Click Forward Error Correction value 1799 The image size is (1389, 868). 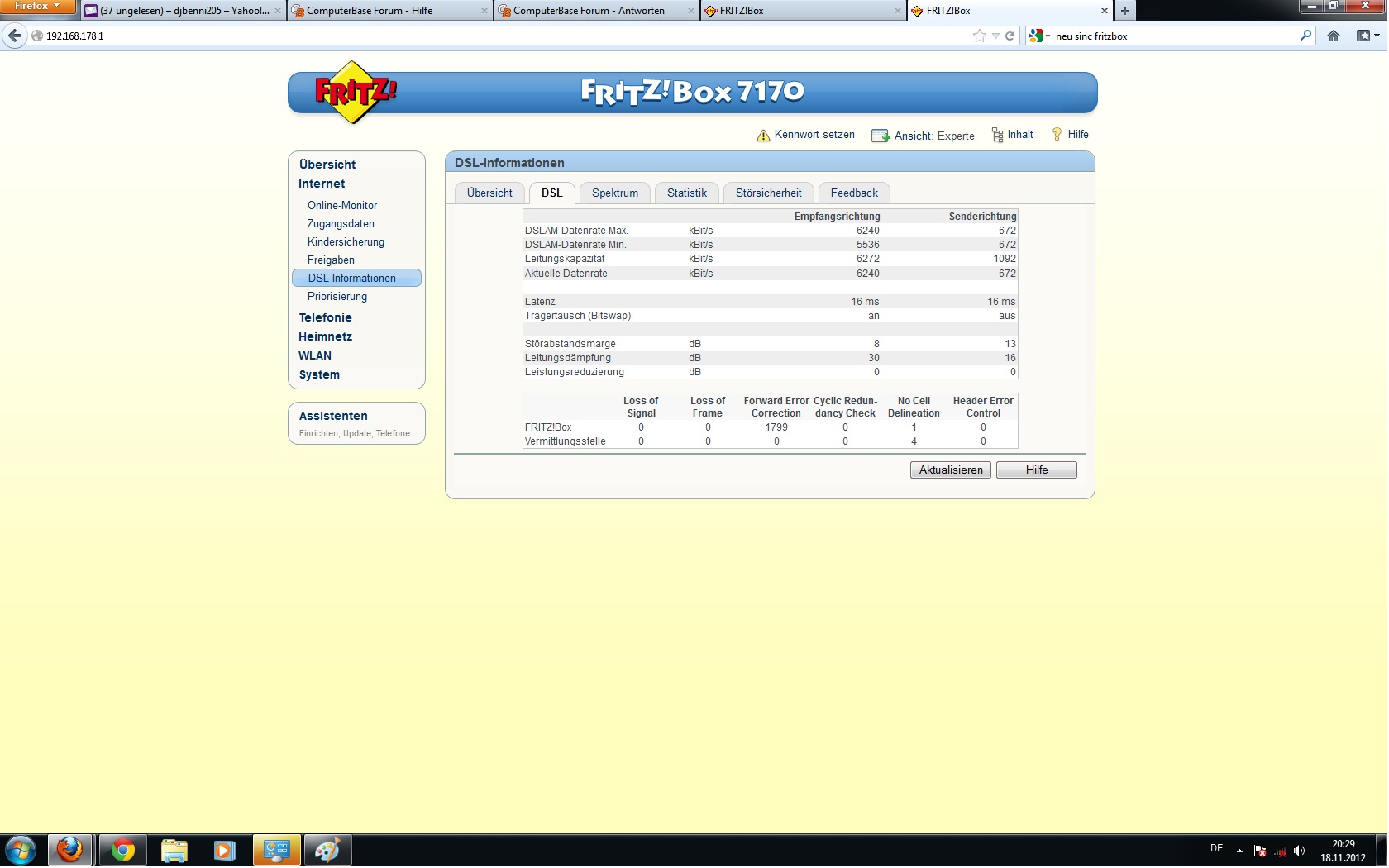click(776, 427)
